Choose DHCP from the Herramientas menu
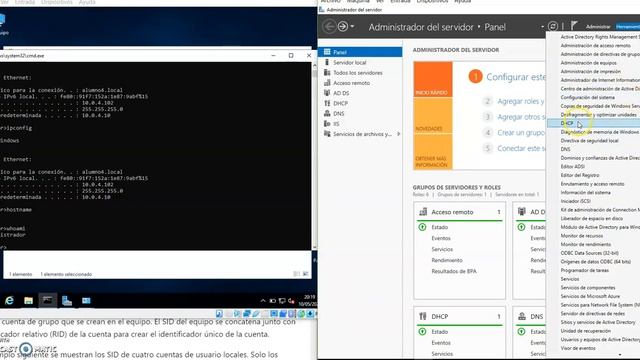 coord(593,123)
